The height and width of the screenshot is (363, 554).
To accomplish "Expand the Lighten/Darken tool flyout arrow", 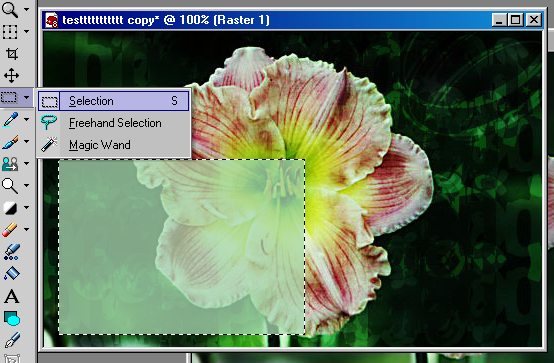I will 26,207.
